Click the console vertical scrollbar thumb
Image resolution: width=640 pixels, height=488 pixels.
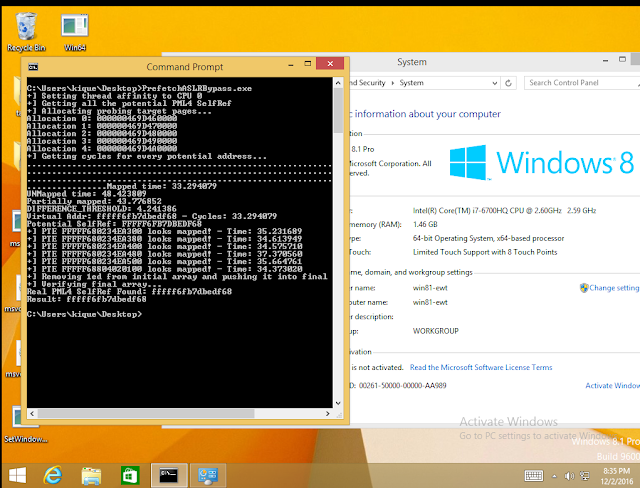click(338, 111)
